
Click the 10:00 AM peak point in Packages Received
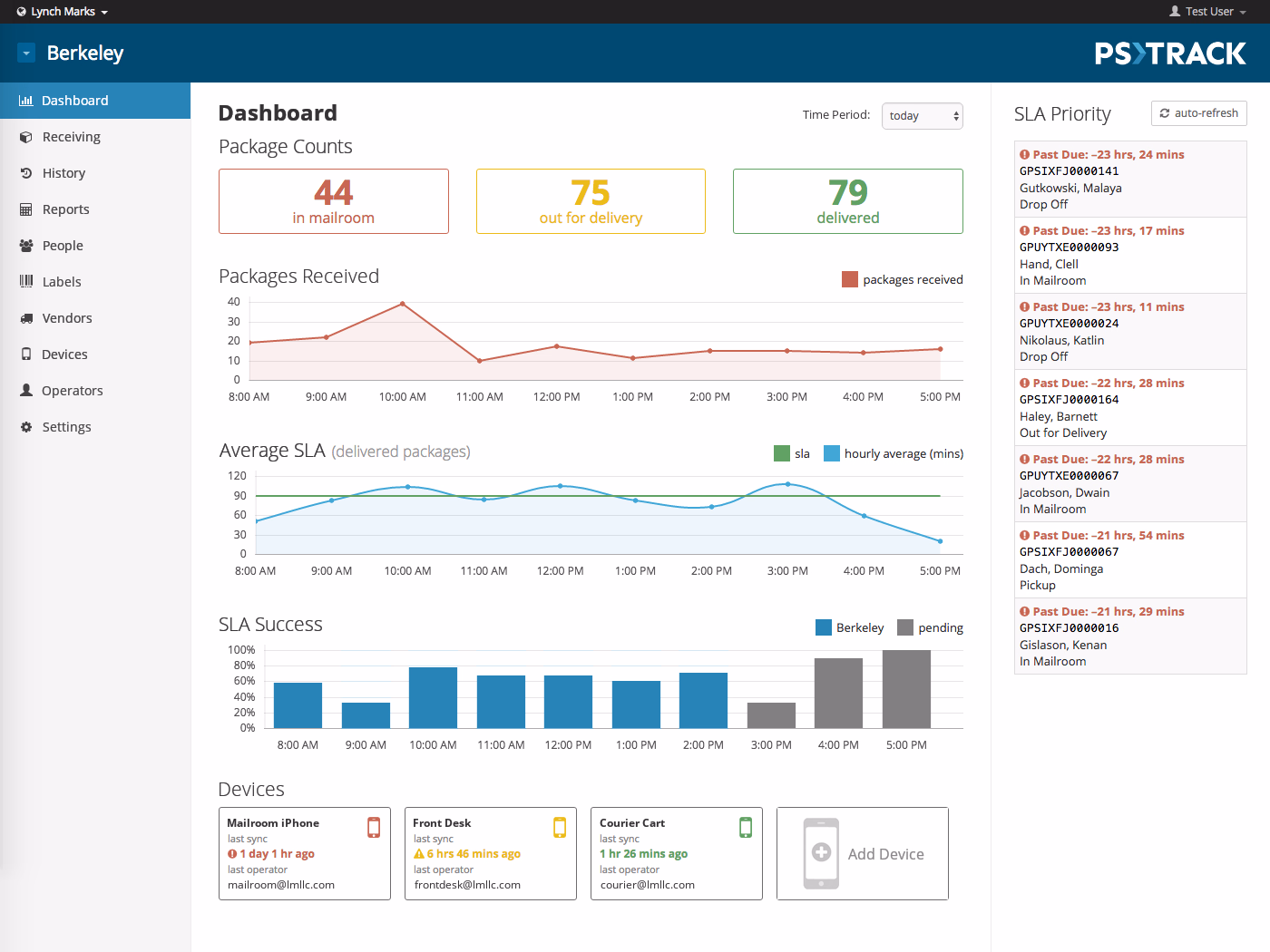pyautogui.click(x=403, y=304)
